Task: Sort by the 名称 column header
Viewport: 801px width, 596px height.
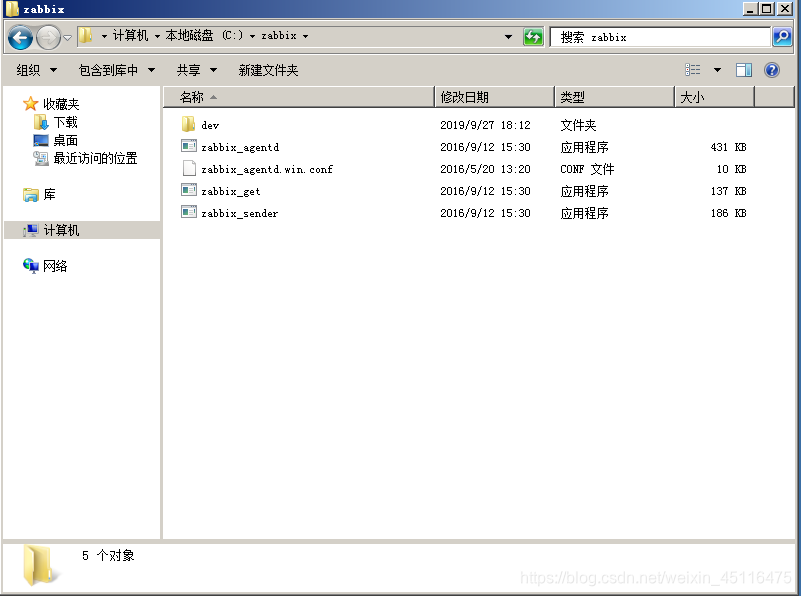Action: [299, 97]
